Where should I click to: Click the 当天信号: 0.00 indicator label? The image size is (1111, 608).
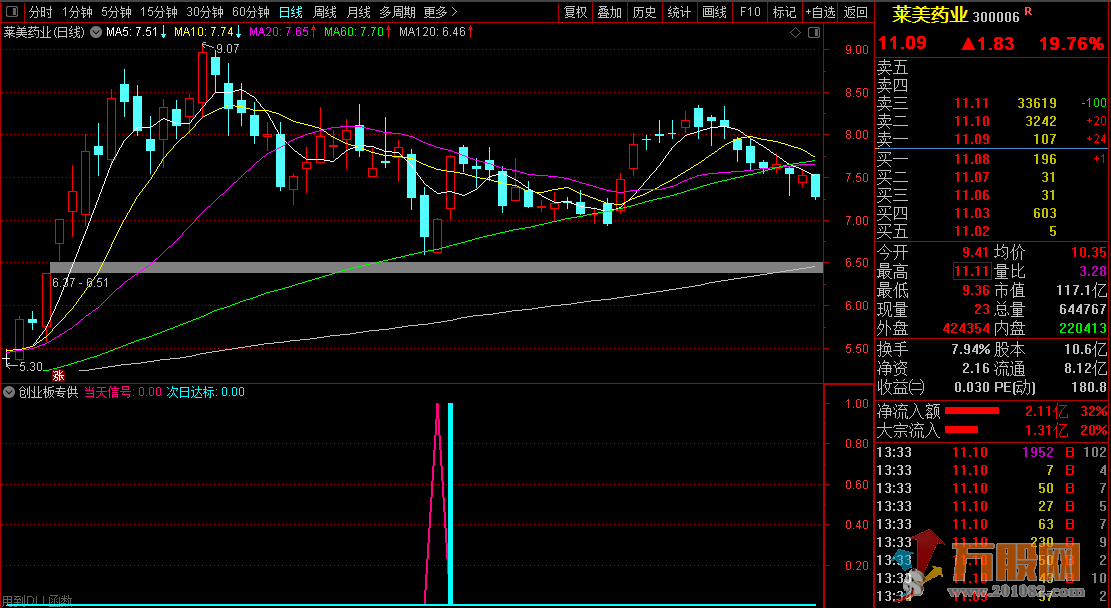pos(123,392)
